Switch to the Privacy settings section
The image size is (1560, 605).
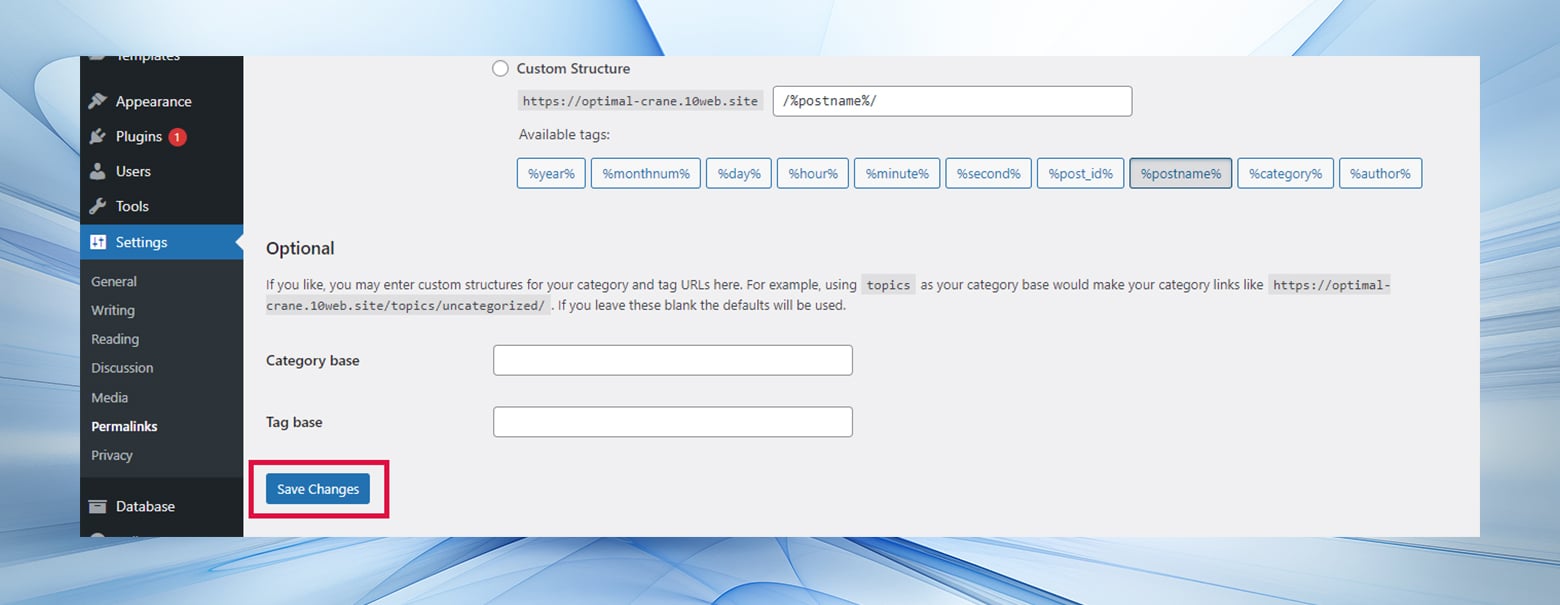[111, 455]
